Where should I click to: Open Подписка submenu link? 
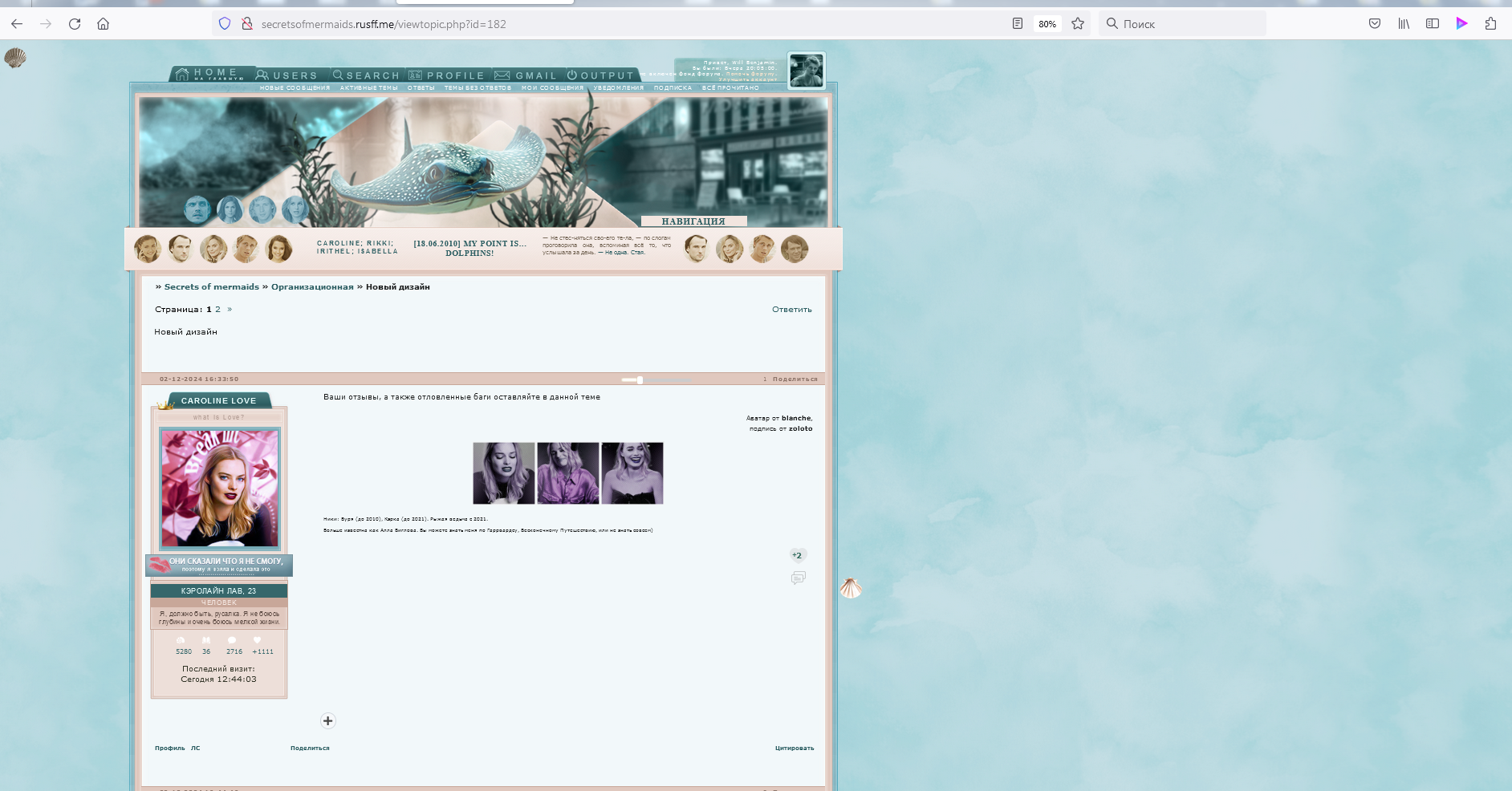[673, 88]
